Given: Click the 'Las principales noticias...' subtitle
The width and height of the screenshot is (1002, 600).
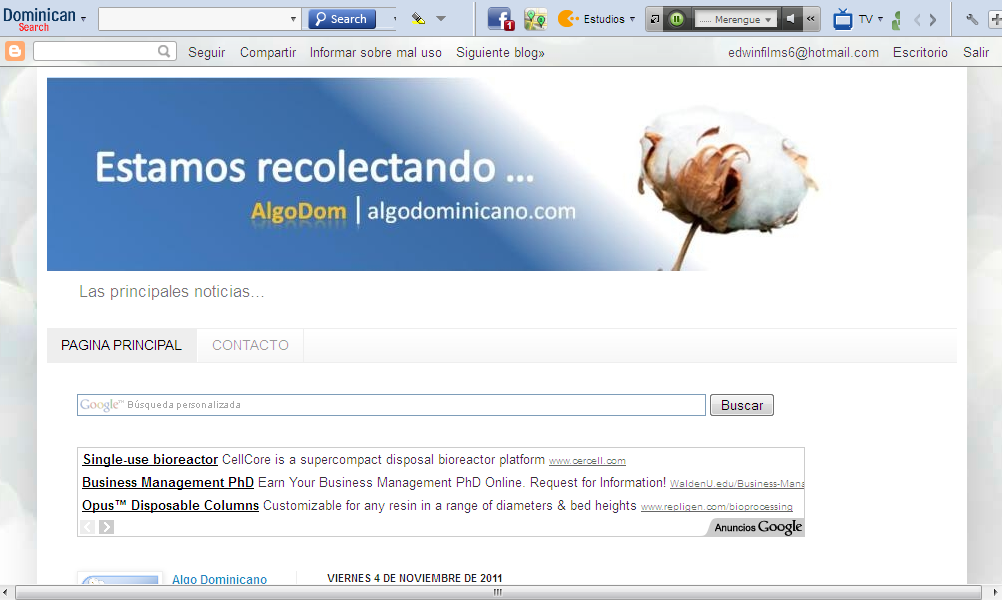Looking at the screenshot, I should point(171,291).
